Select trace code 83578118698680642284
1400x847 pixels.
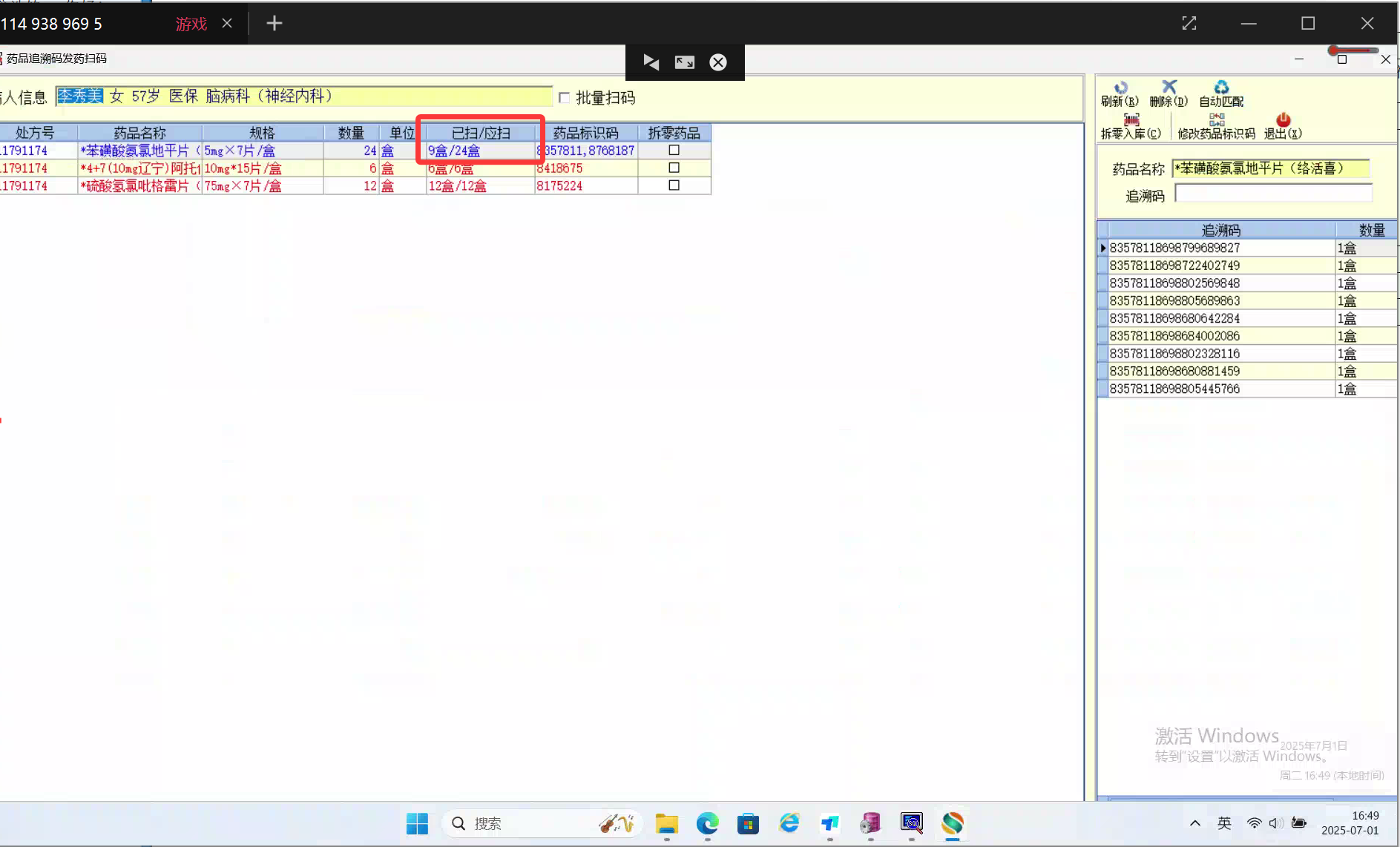point(1222,318)
